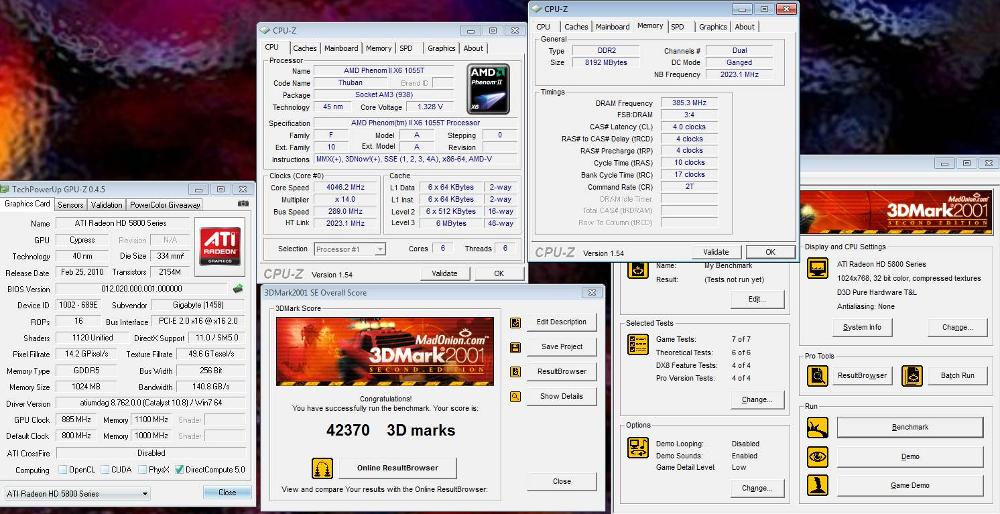The image size is (1000, 514).
Task: Click the Pro Tools ResultBrowser magnifier icon
Action: (818, 376)
